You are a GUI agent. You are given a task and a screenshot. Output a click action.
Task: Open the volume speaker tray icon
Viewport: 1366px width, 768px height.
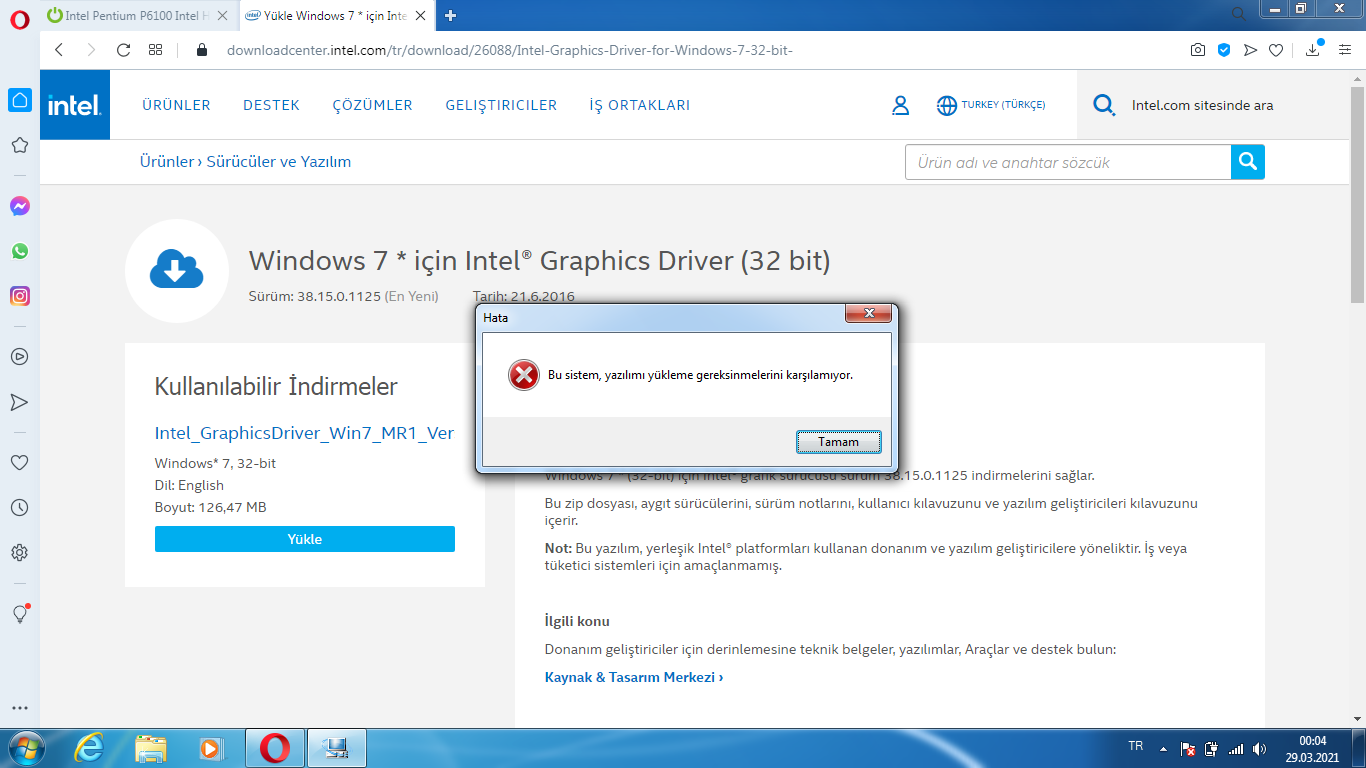(x=1259, y=748)
